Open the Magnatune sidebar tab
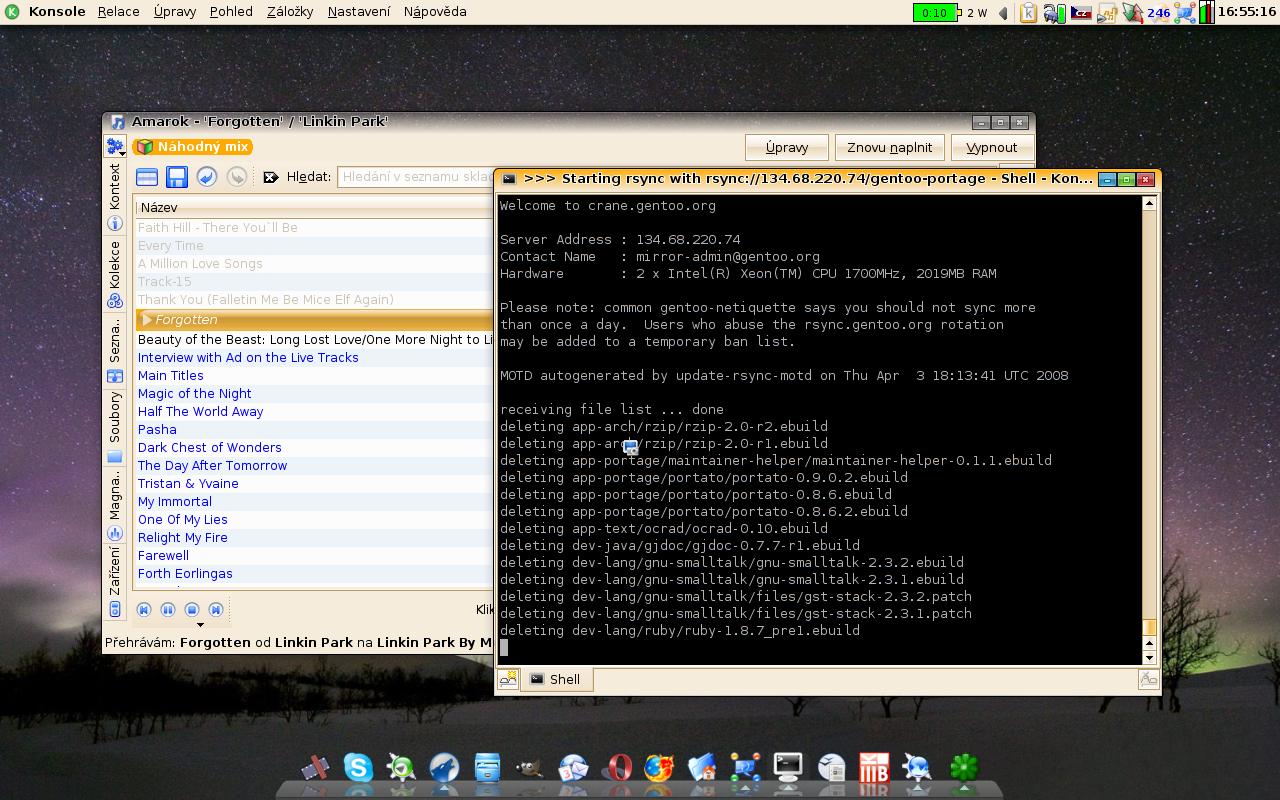The height and width of the screenshot is (800, 1280). click(x=115, y=504)
